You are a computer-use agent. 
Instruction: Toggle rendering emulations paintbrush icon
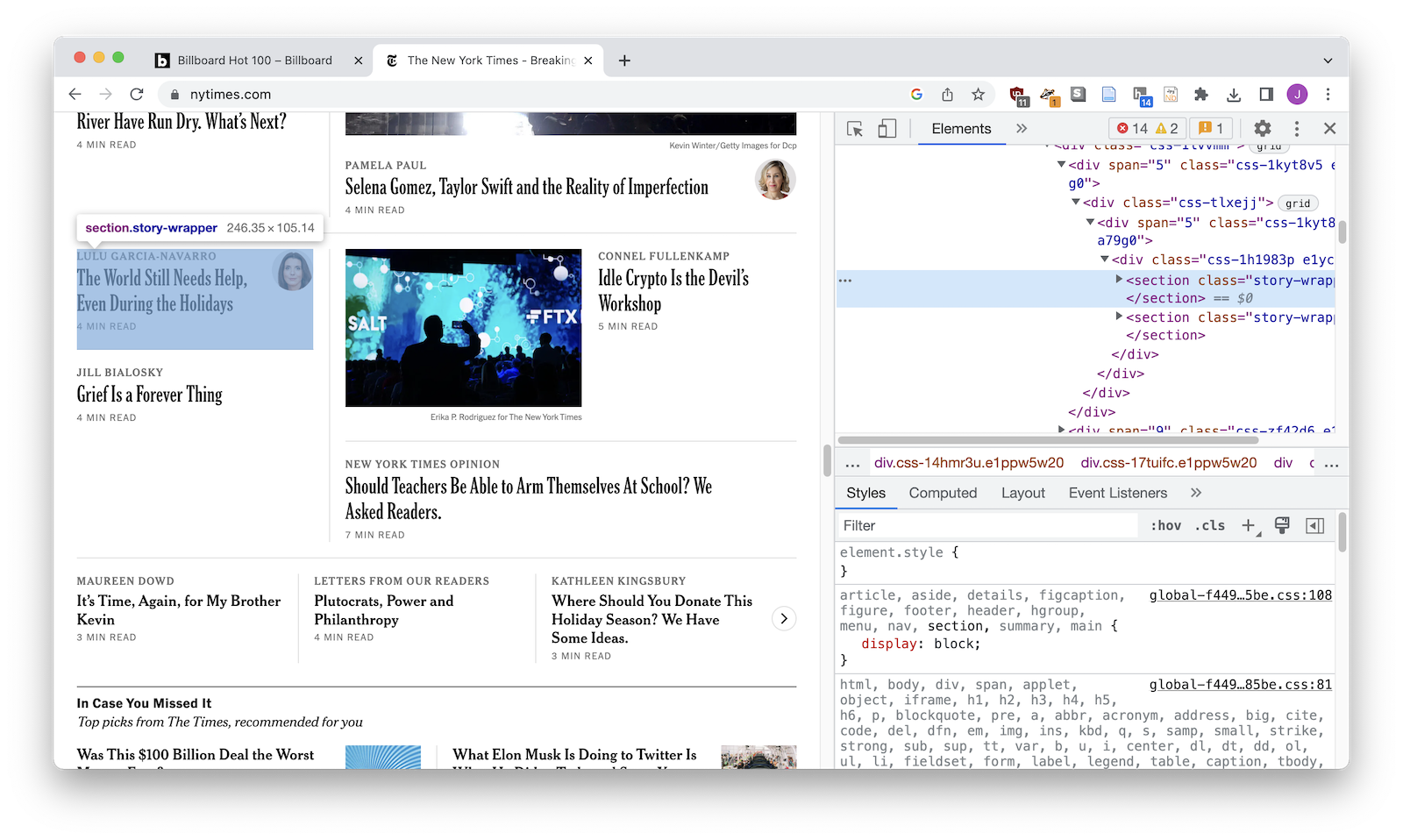pos(1282,525)
